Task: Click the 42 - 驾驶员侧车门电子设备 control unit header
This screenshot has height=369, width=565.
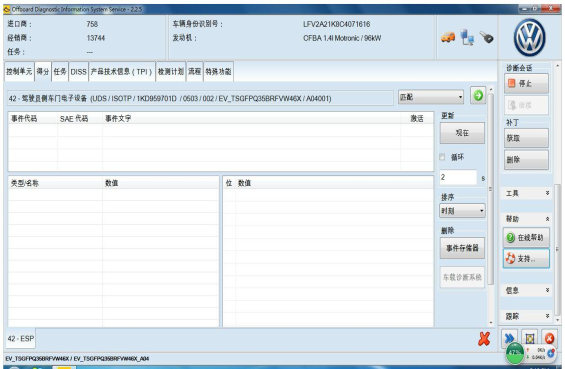Action: pyautogui.click(x=200, y=98)
